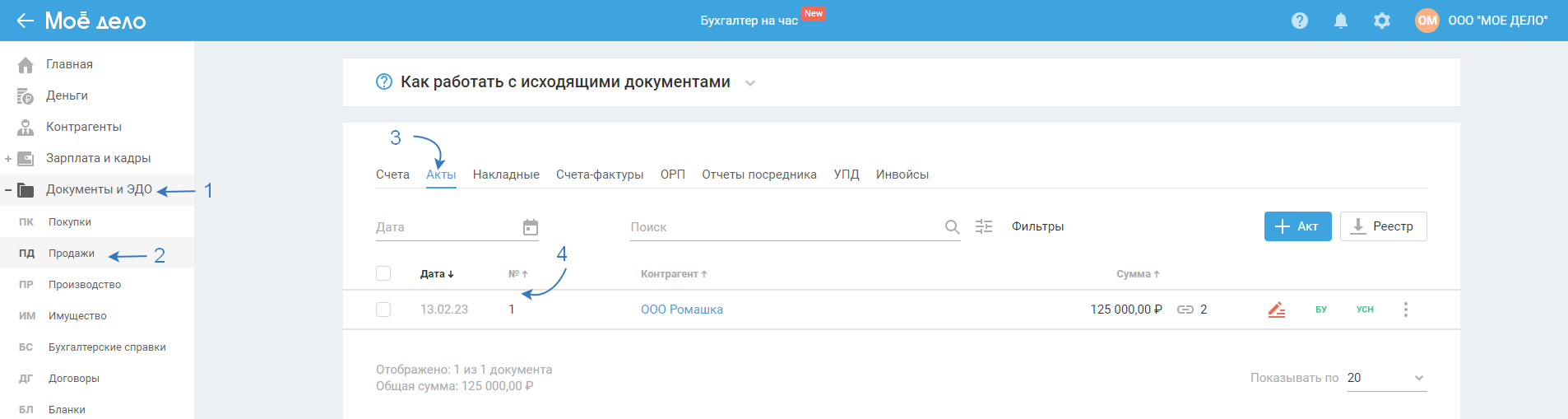Click the search magnifier icon

952,227
